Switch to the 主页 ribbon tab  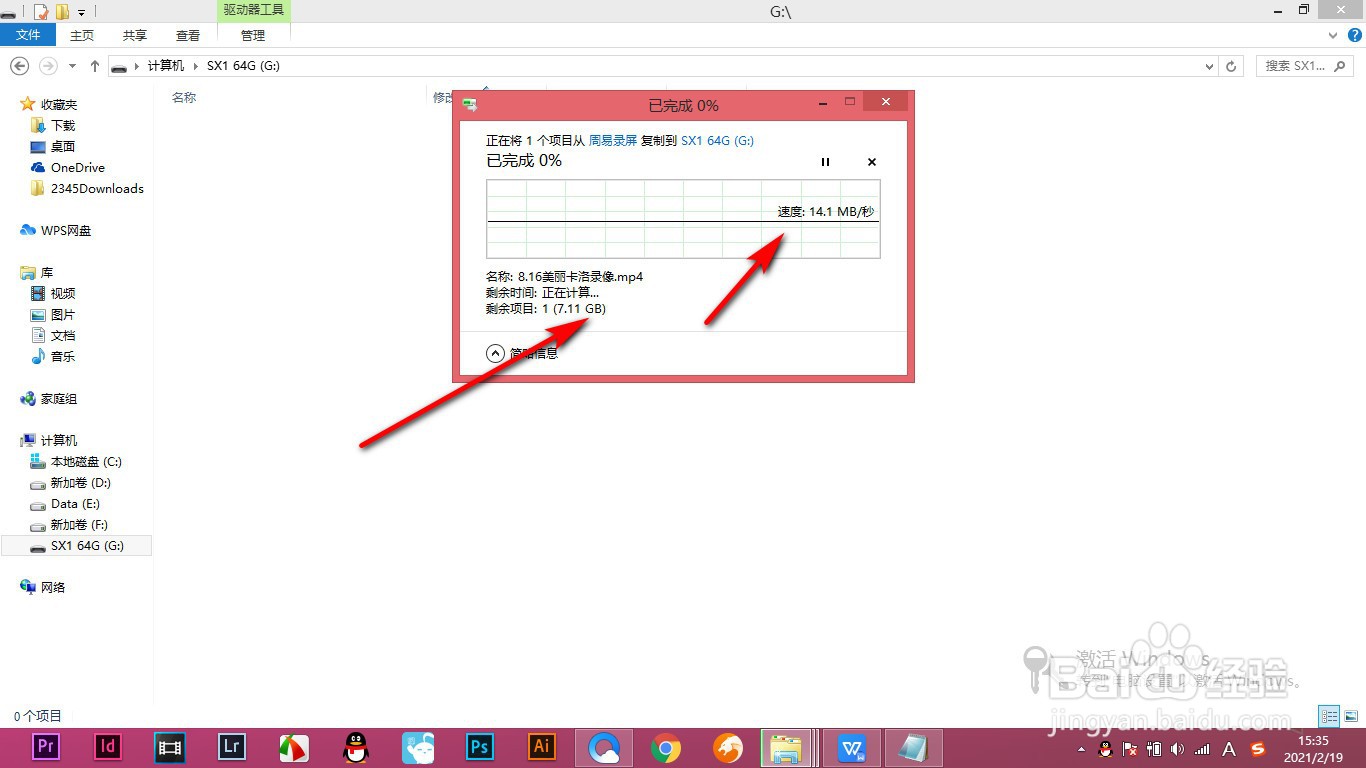[x=82, y=35]
